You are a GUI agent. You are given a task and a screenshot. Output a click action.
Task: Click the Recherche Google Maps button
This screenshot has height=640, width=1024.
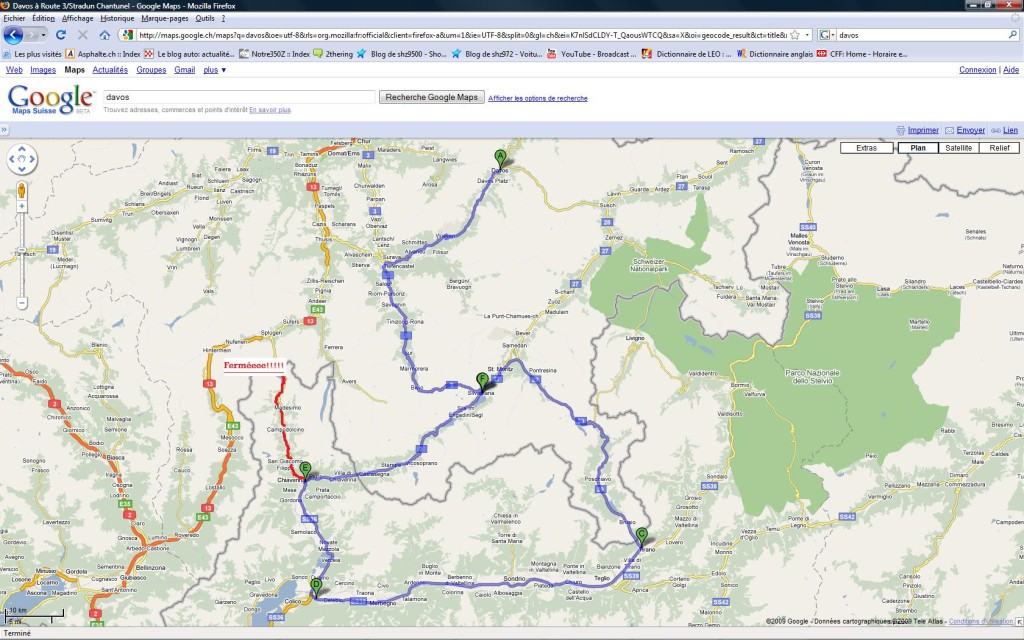coord(432,97)
